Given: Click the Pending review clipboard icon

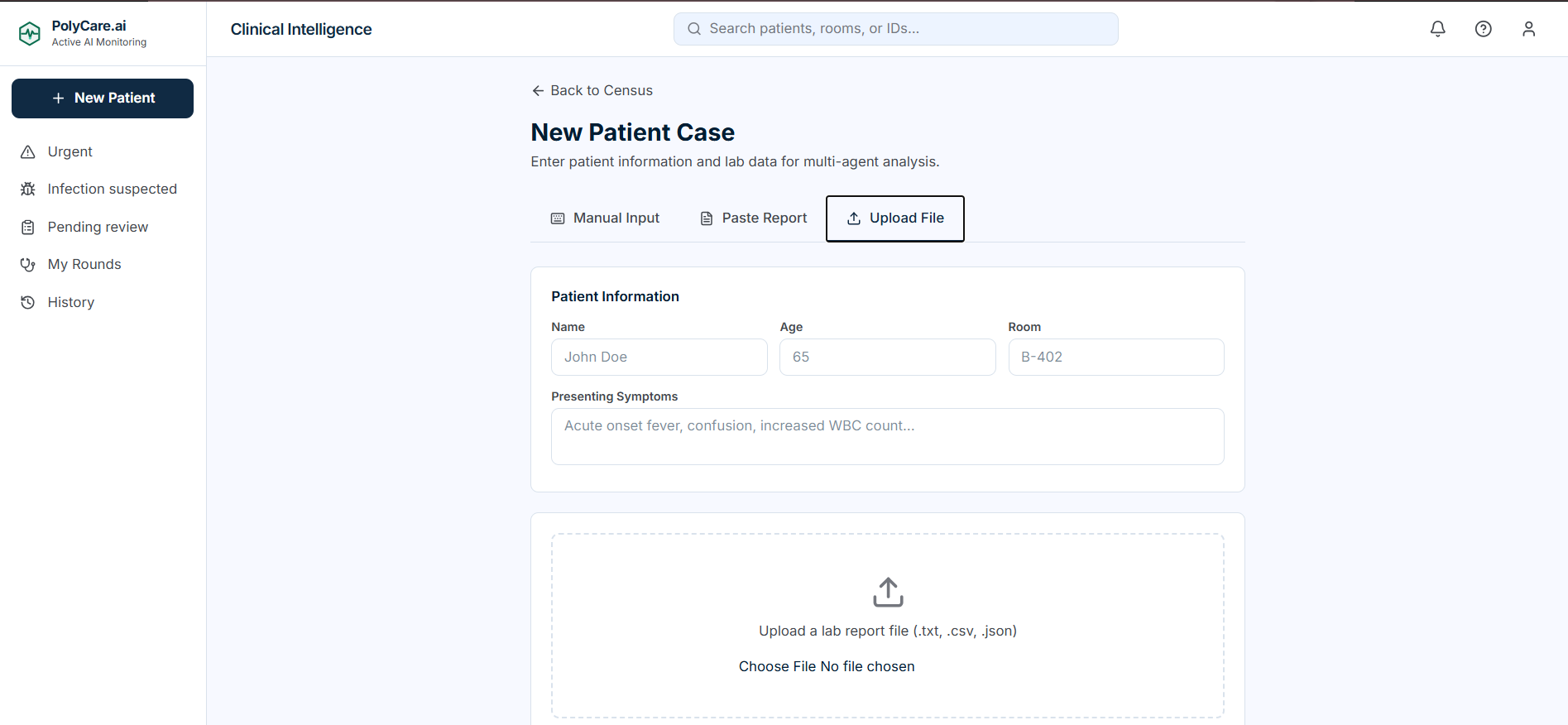Looking at the screenshot, I should pyautogui.click(x=28, y=228).
